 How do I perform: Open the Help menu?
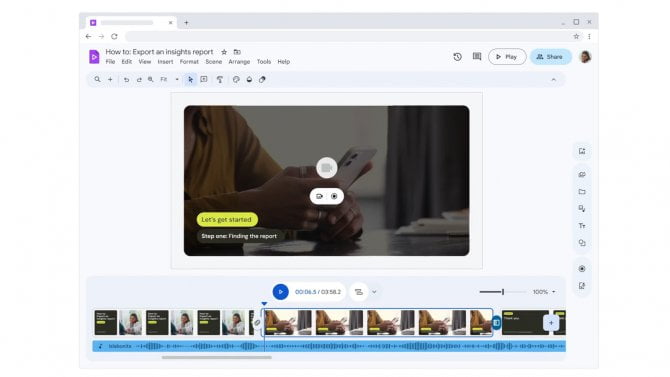pos(284,62)
